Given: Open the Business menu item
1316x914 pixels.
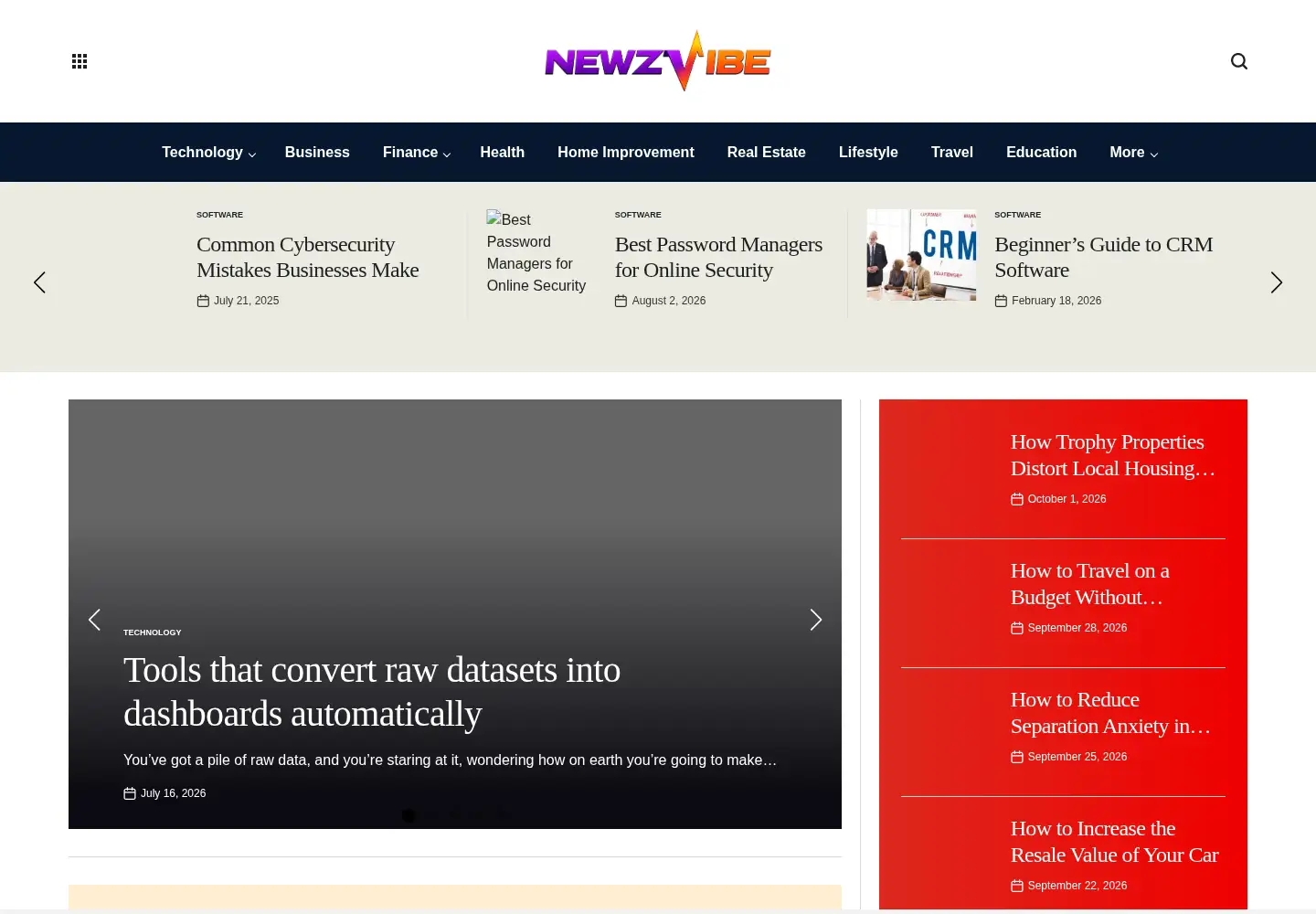Looking at the screenshot, I should pyautogui.click(x=317, y=153).
